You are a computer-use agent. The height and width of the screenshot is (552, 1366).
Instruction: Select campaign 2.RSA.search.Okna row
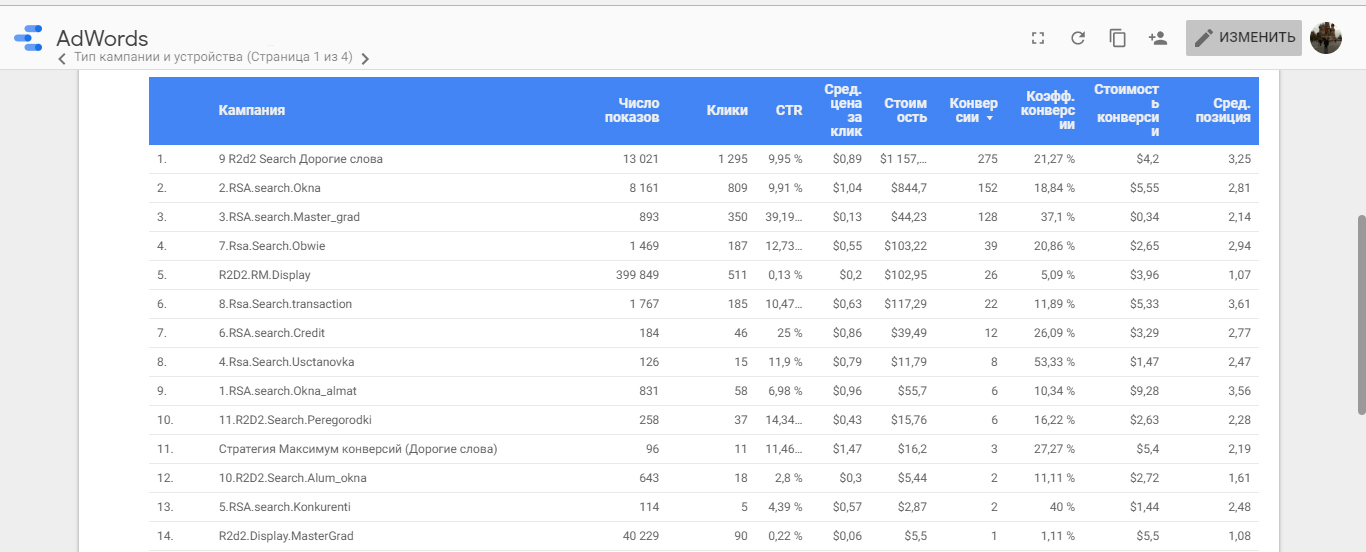[x=269, y=188]
